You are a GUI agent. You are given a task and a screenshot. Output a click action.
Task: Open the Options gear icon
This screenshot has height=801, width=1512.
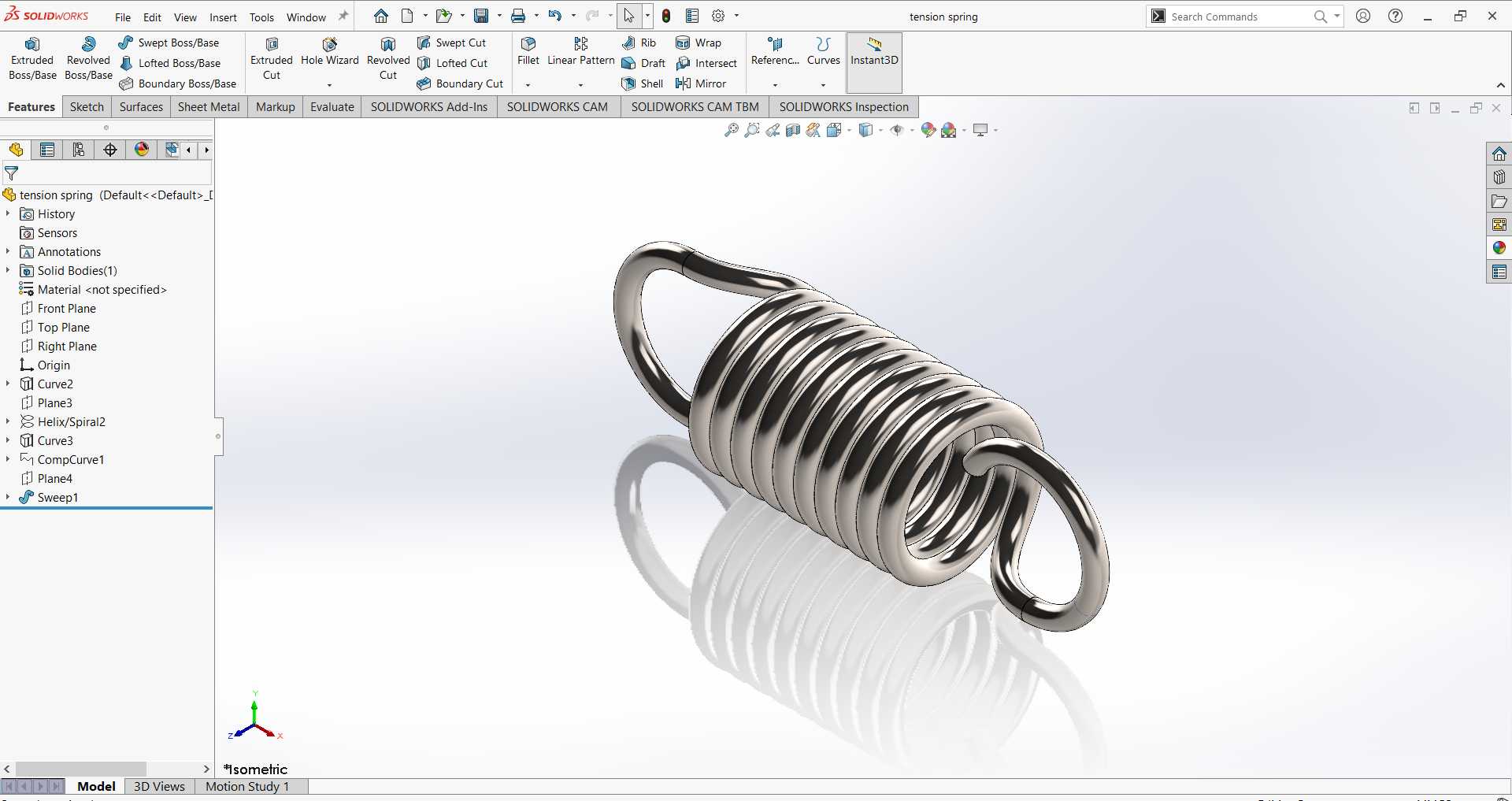(718, 16)
